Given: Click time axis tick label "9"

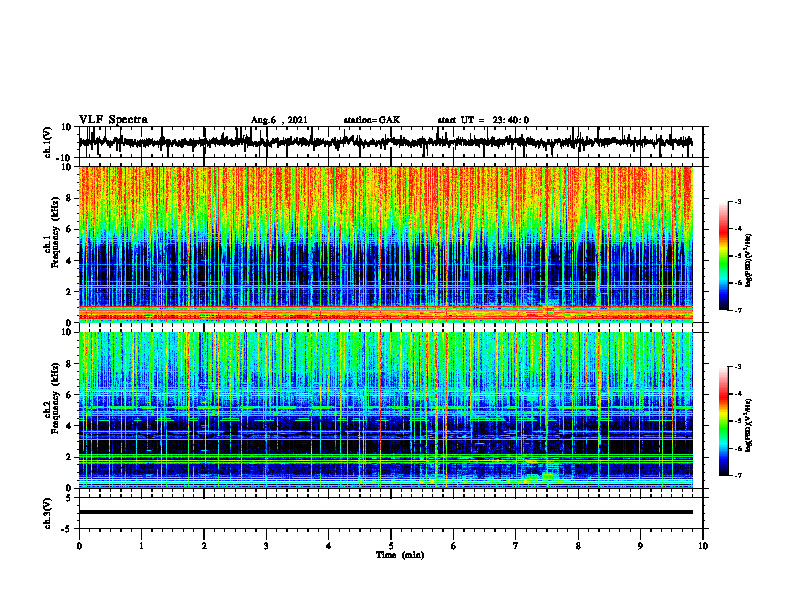Looking at the screenshot, I should click(x=640, y=546).
